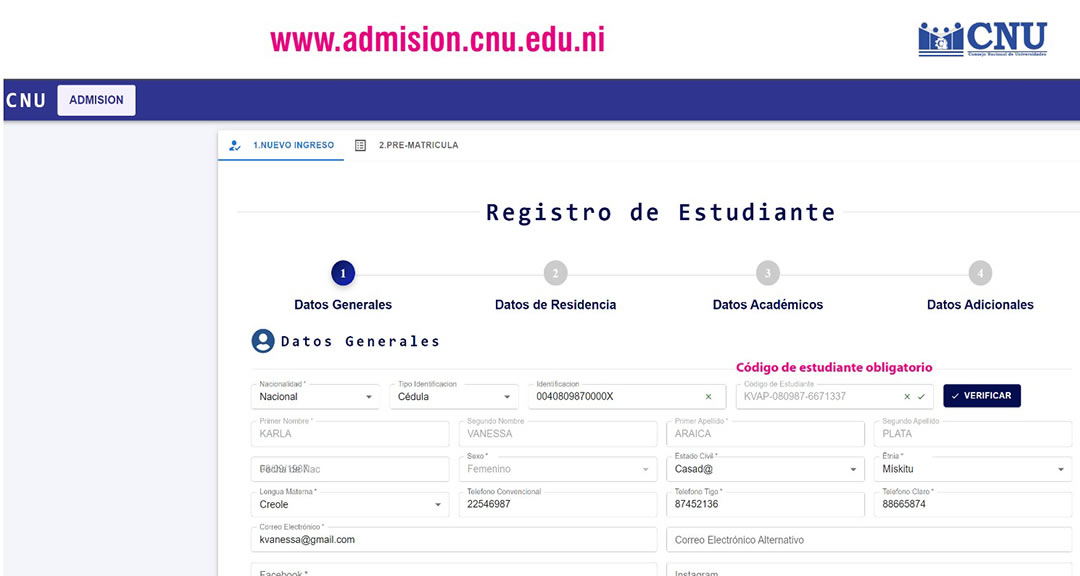Clear the Identificacion field with its X icon
Image resolution: width=1080 pixels, height=576 pixels.
point(709,397)
